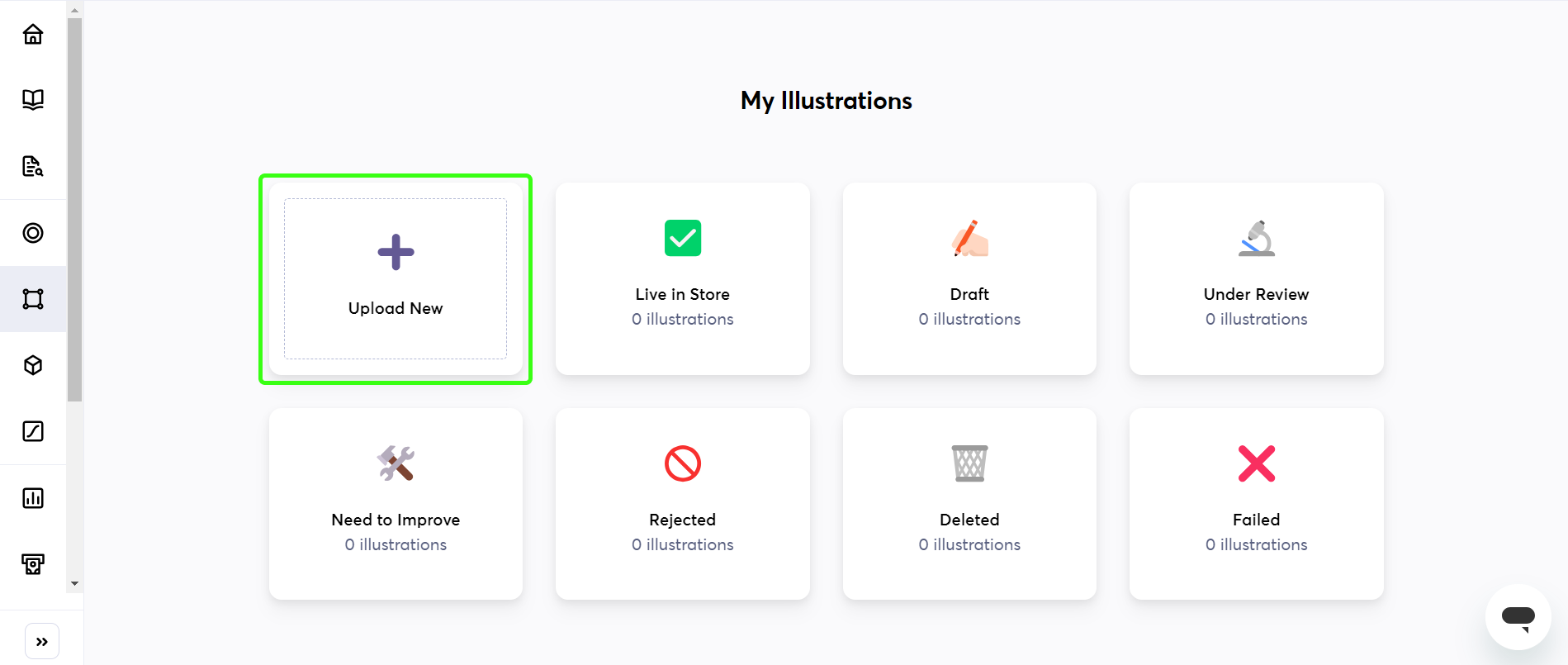Click the payout machine sidebar icon
The image size is (1568, 665).
33,564
